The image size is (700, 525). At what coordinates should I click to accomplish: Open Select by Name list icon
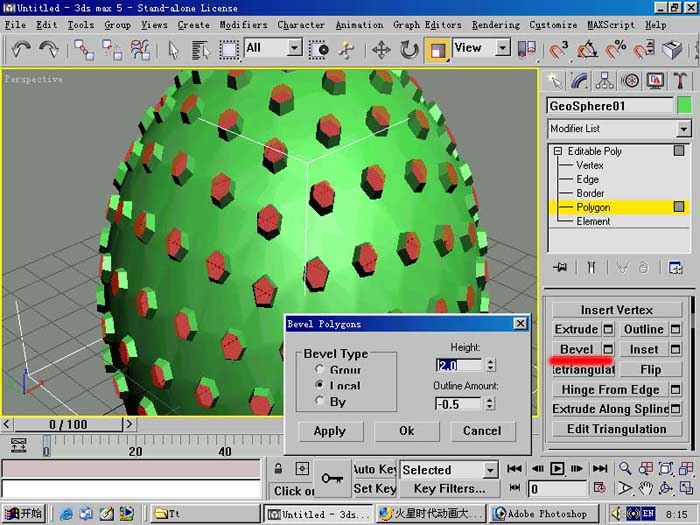(200, 50)
